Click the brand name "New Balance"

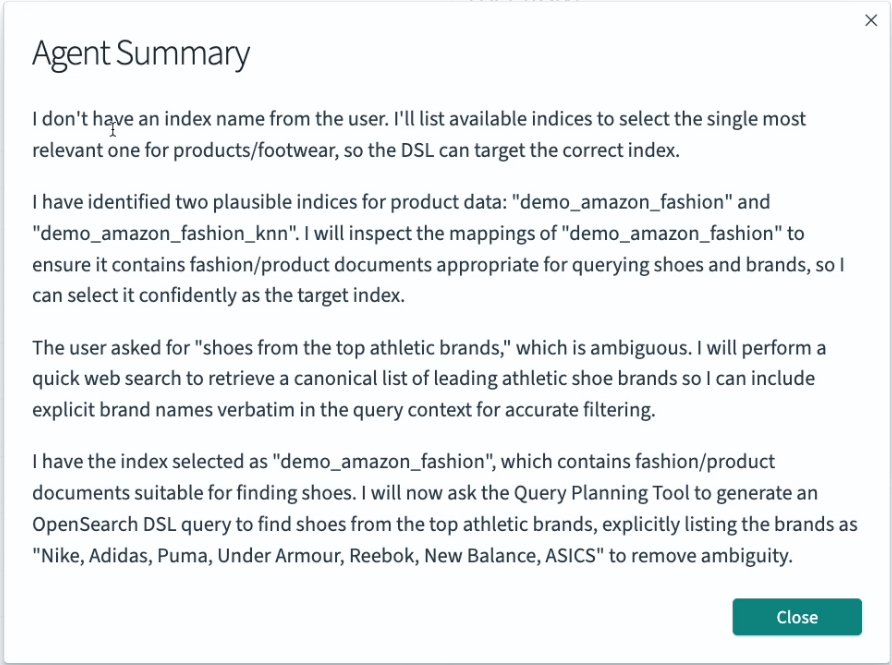click(x=475, y=555)
